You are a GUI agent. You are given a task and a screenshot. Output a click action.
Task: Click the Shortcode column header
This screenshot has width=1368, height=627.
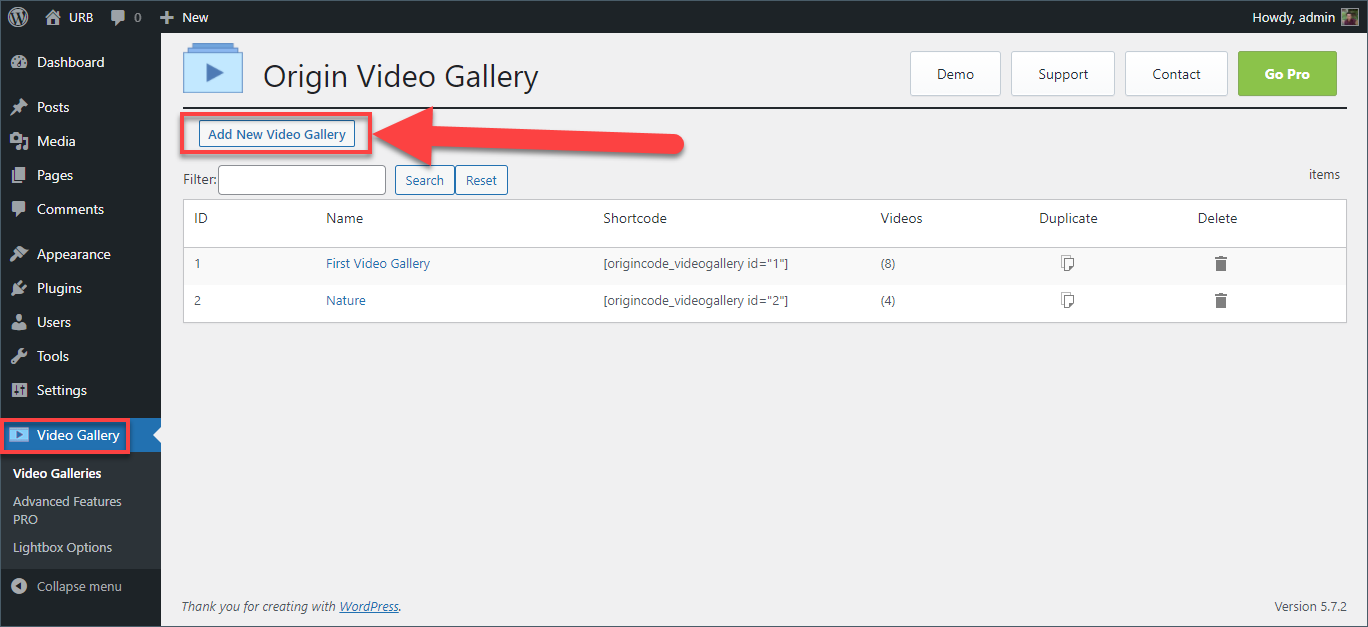(x=635, y=218)
